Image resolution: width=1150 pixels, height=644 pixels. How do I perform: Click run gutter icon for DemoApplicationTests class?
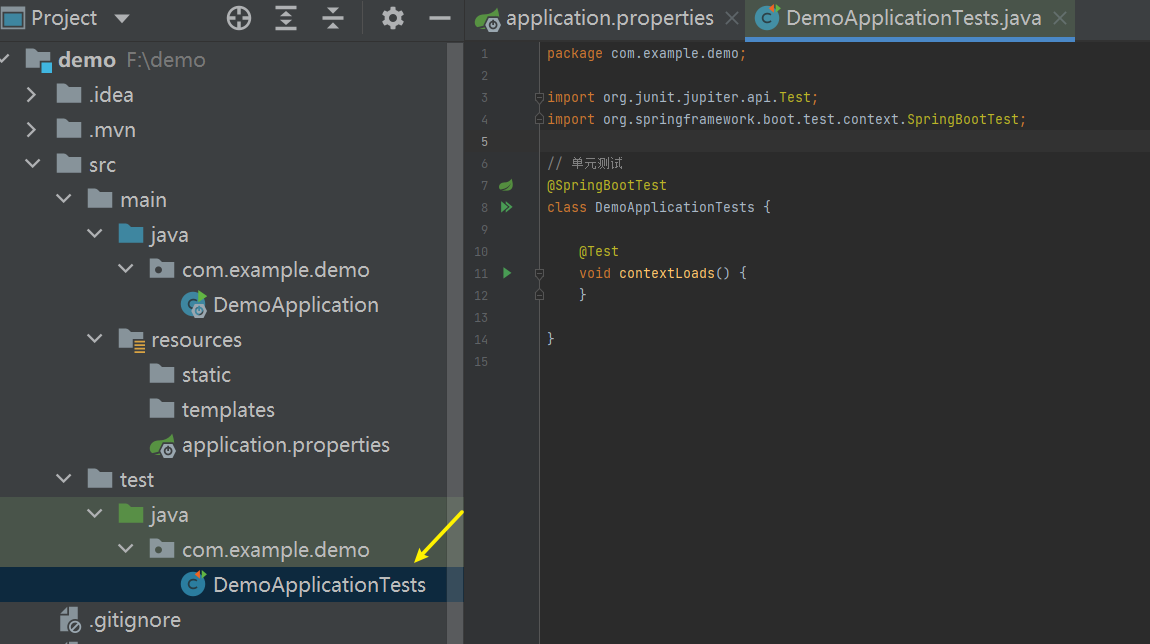pos(506,207)
